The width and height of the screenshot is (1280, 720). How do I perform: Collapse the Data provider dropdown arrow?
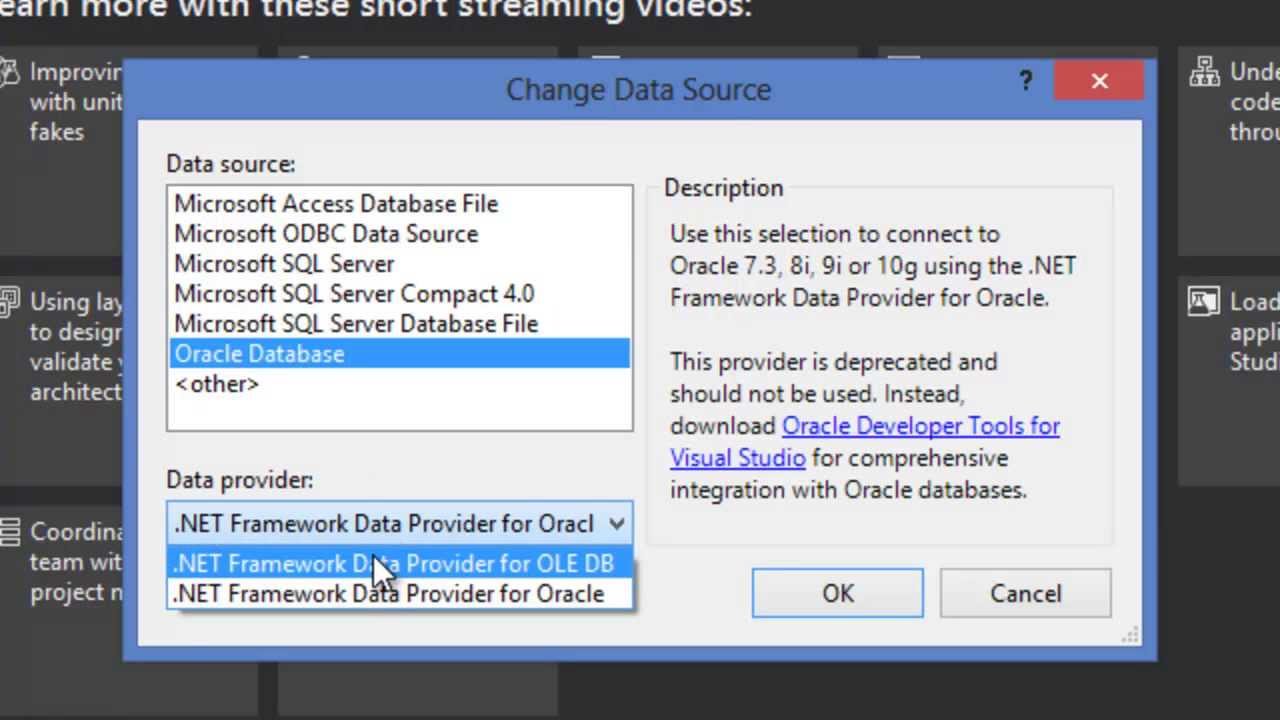point(616,524)
